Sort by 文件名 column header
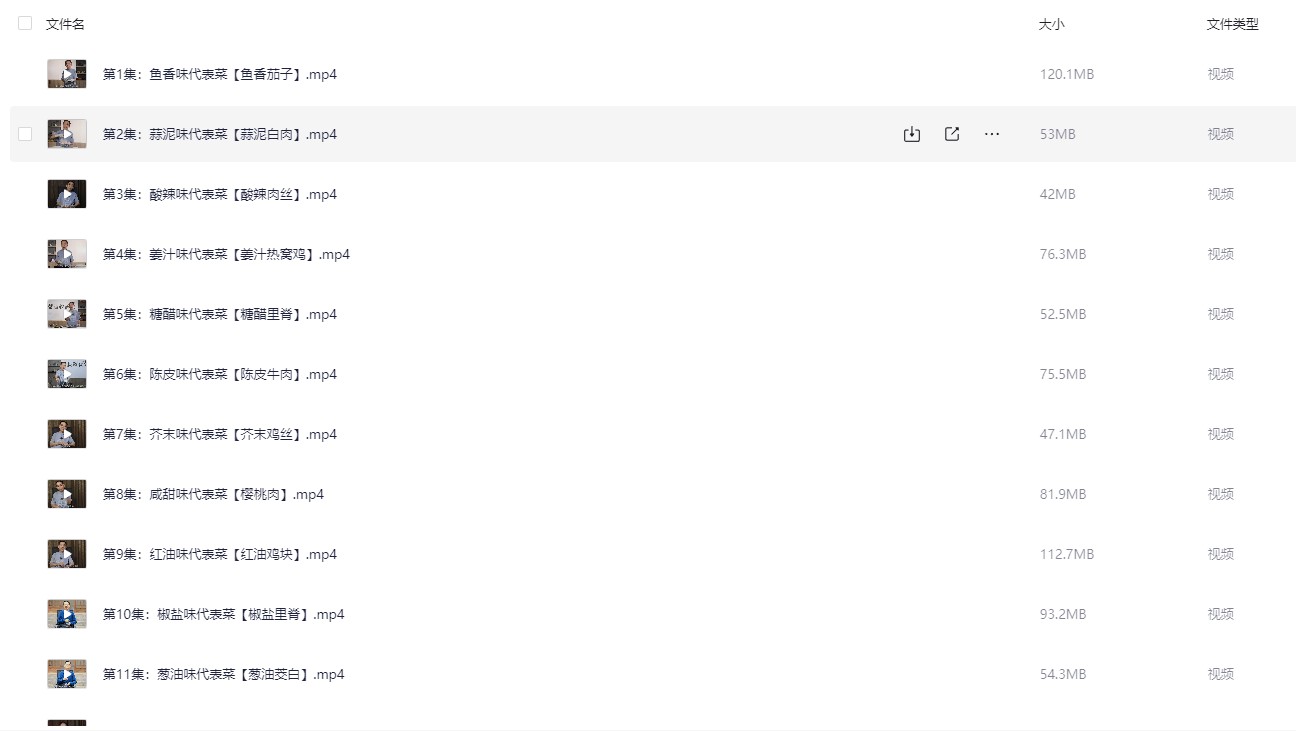Image resolution: width=1296 pixels, height=731 pixels. click(65, 24)
